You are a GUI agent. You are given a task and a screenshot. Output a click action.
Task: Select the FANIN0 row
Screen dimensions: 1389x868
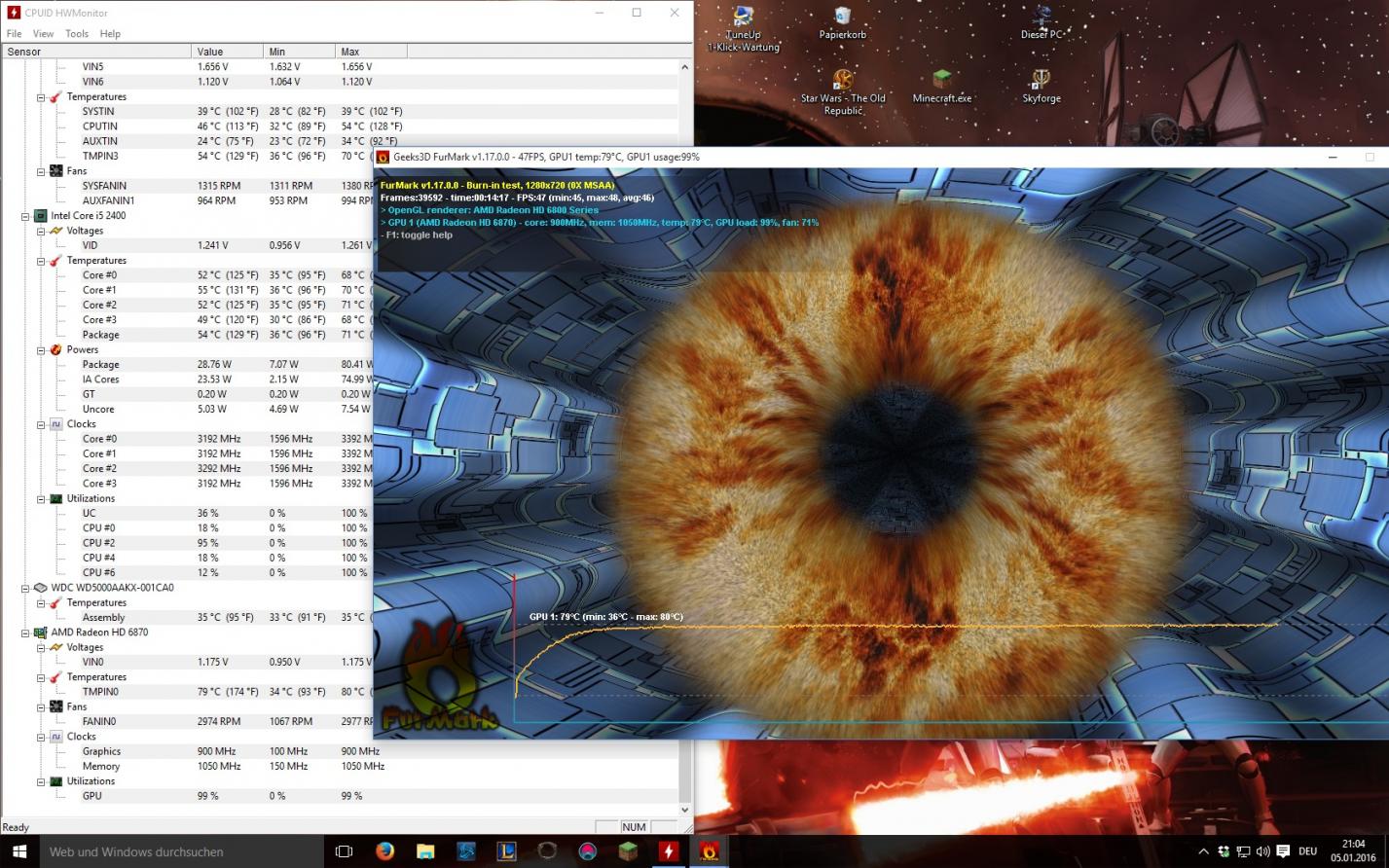tap(227, 722)
